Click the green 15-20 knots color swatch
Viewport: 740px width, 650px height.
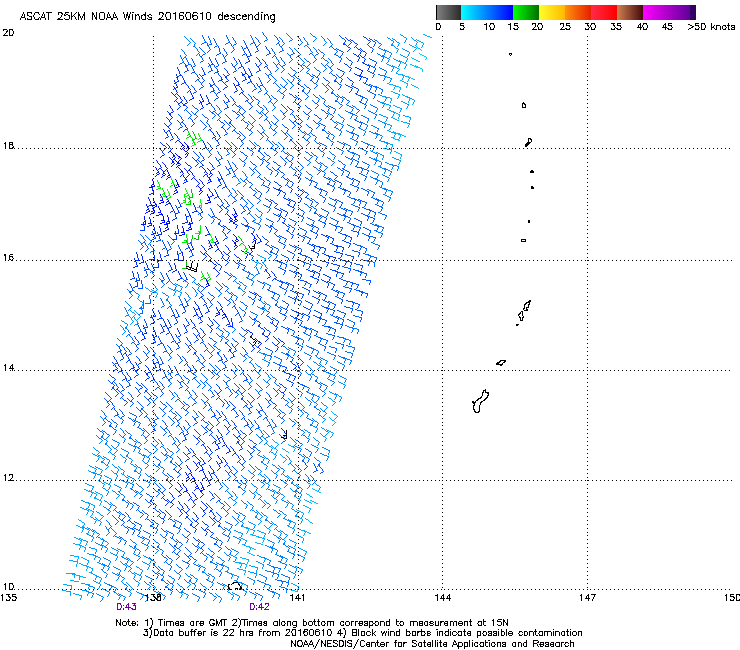click(526, 12)
